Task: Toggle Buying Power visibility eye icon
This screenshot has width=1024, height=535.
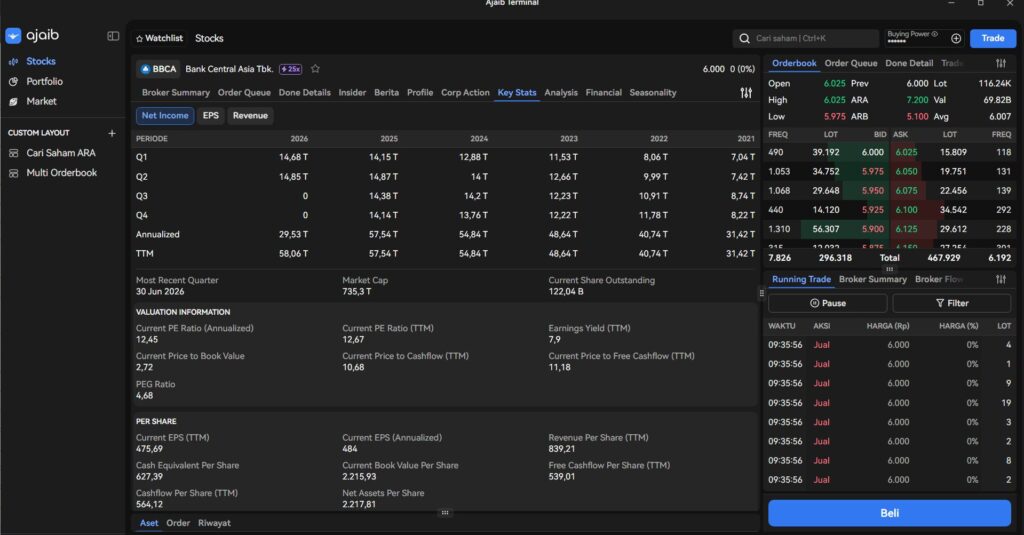Action: click(935, 34)
